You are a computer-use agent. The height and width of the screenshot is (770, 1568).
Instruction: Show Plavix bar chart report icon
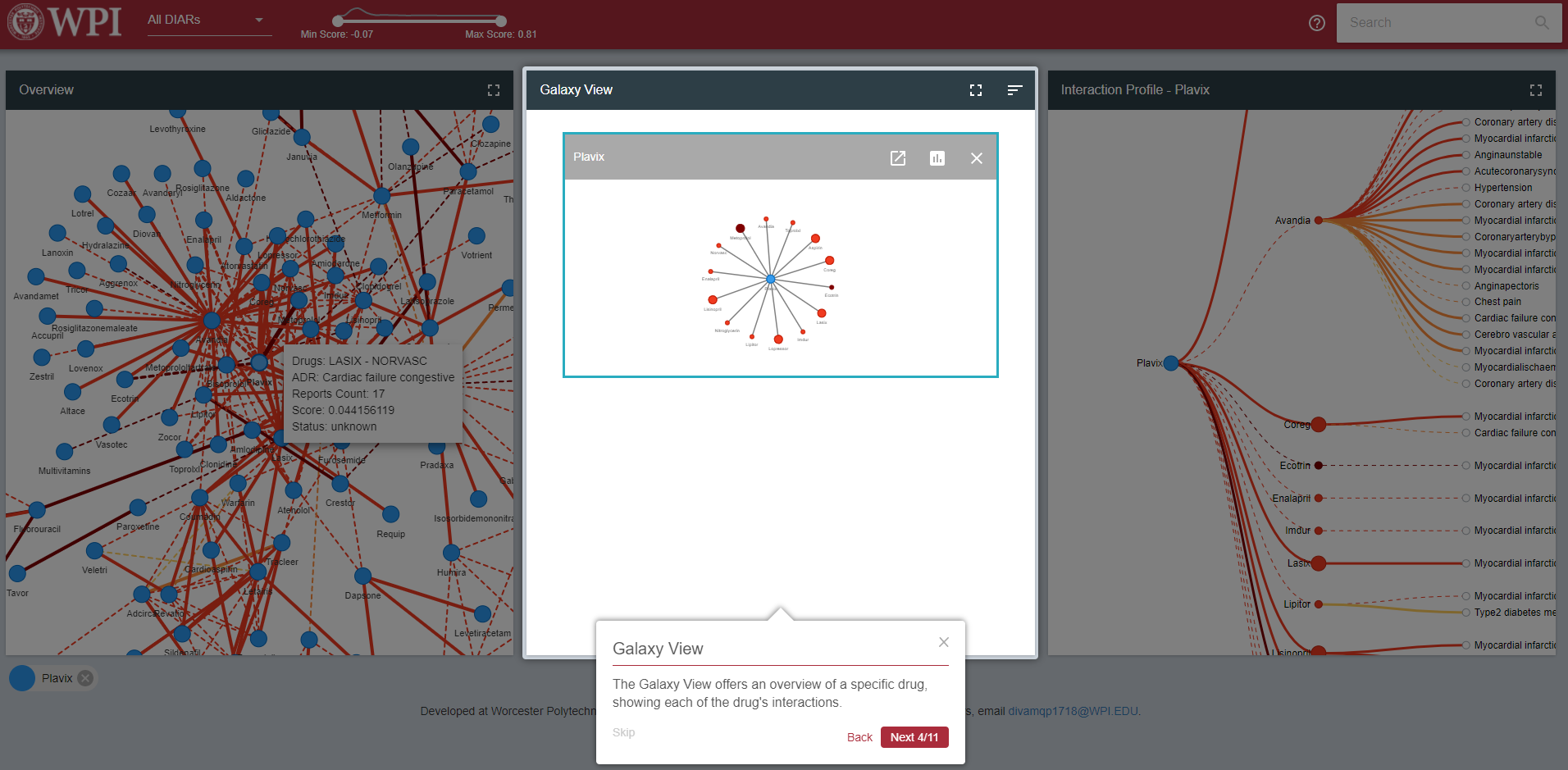point(937,158)
